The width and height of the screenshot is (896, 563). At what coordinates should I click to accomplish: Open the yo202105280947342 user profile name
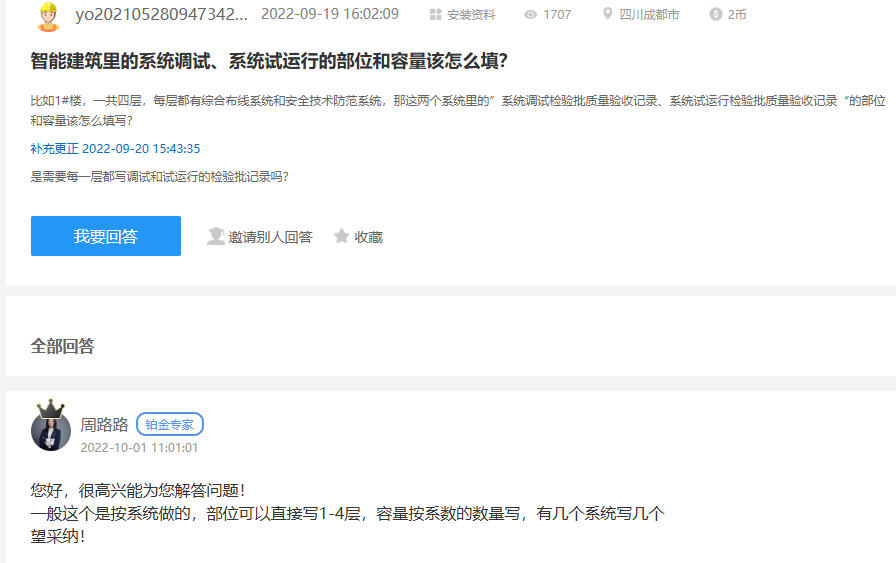click(x=162, y=14)
